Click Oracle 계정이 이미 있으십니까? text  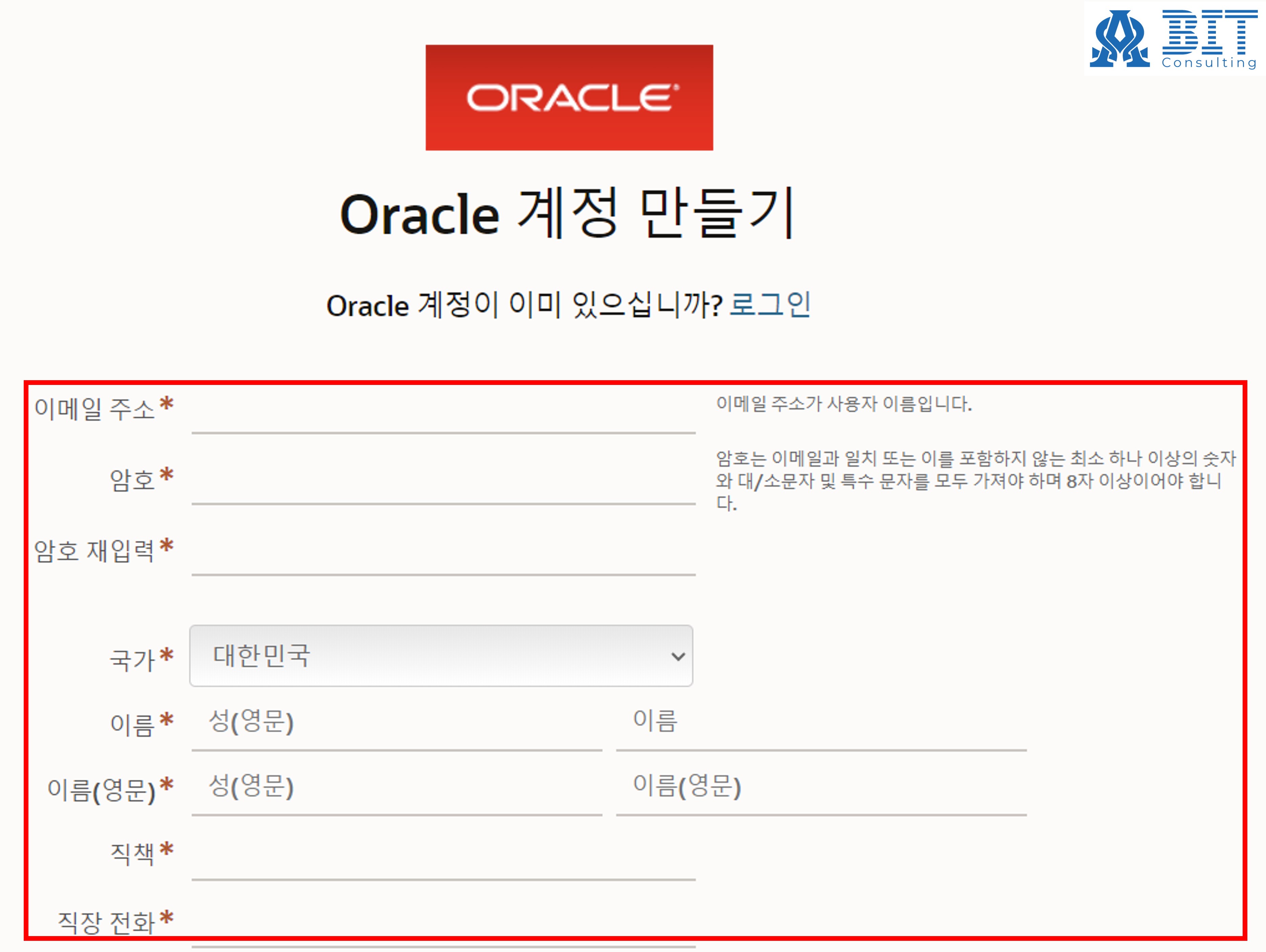click(524, 304)
